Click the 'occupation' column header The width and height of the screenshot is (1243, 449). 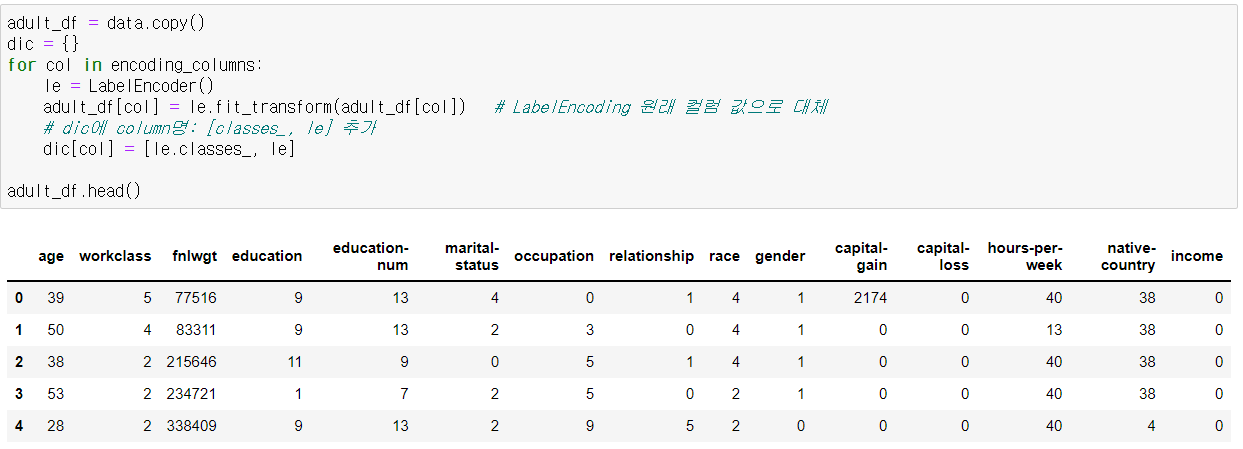pyautogui.click(x=554, y=256)
